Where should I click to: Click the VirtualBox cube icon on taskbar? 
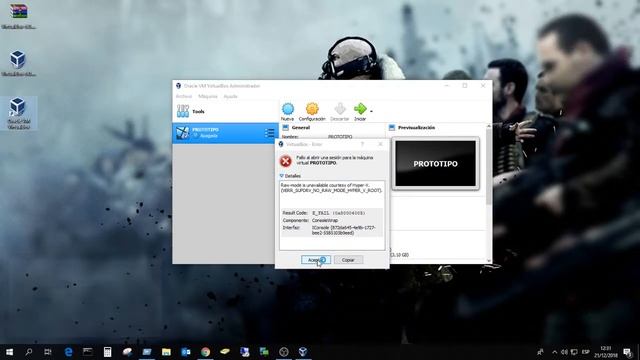(303, 352)
